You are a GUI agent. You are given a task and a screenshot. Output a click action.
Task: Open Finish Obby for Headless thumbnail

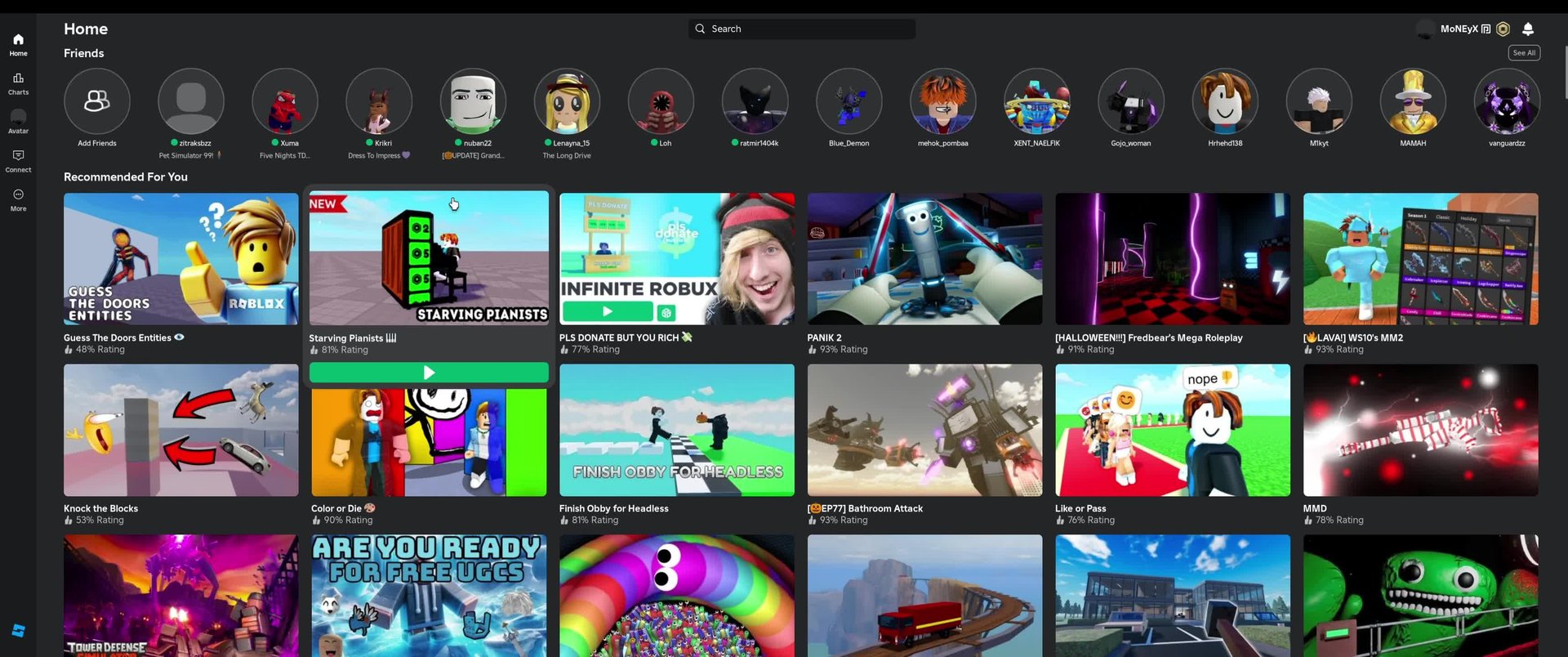677,430
